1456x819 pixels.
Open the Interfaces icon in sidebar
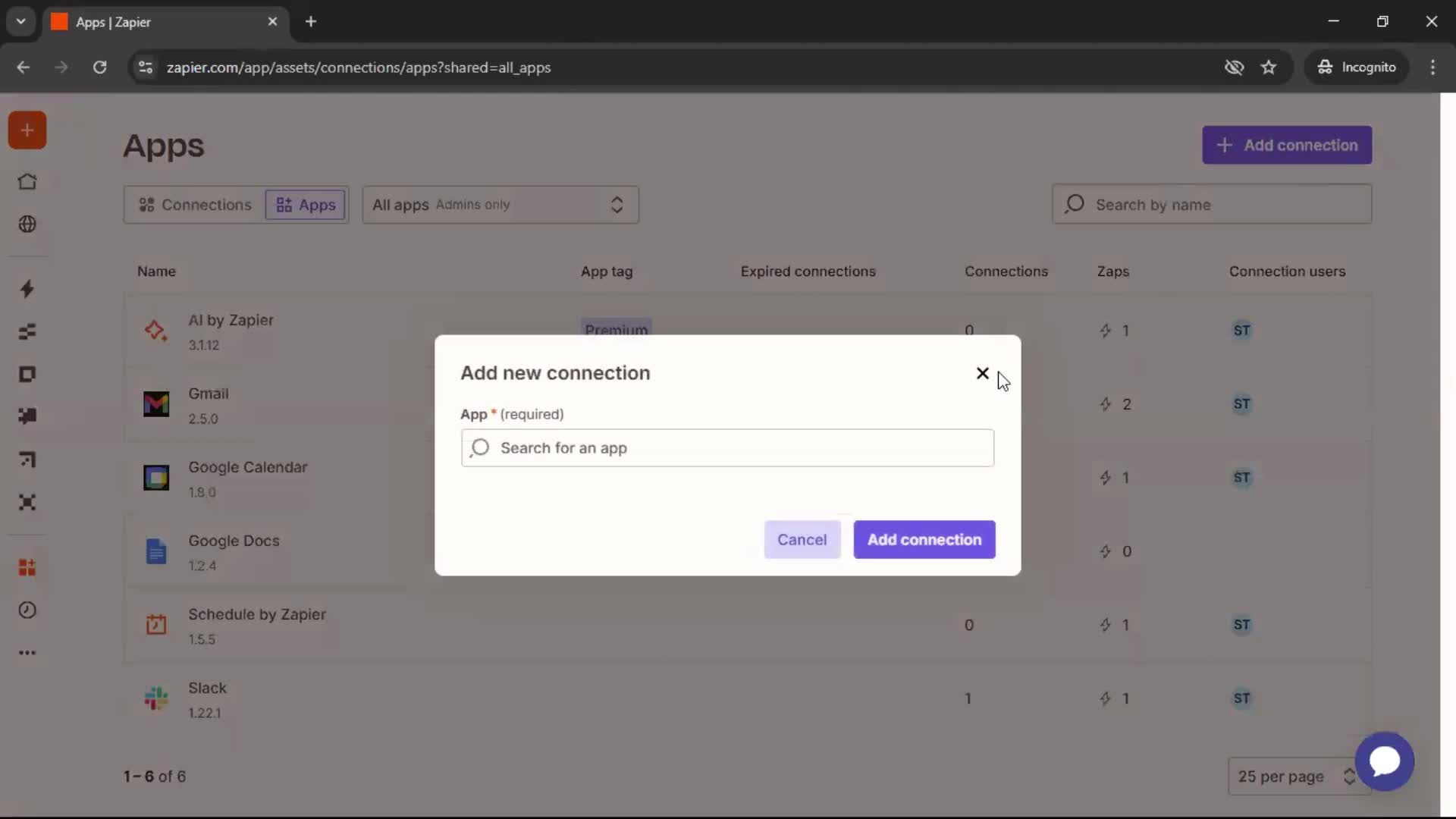(27, 375)
